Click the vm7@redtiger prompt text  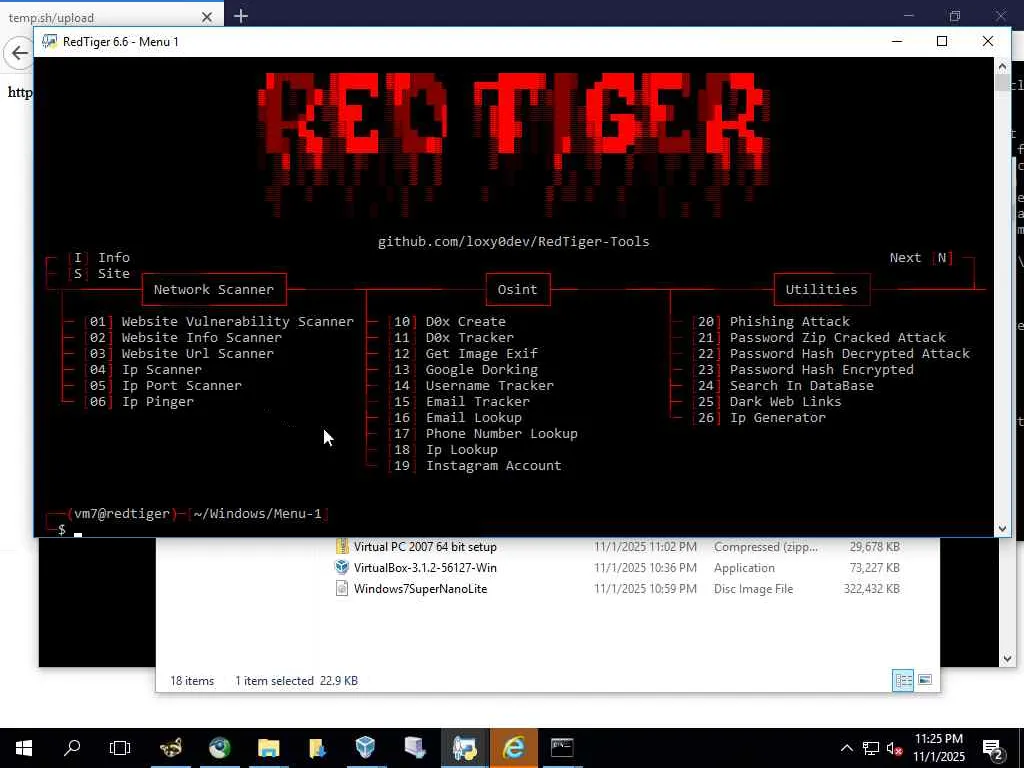[x=122, y=514]
